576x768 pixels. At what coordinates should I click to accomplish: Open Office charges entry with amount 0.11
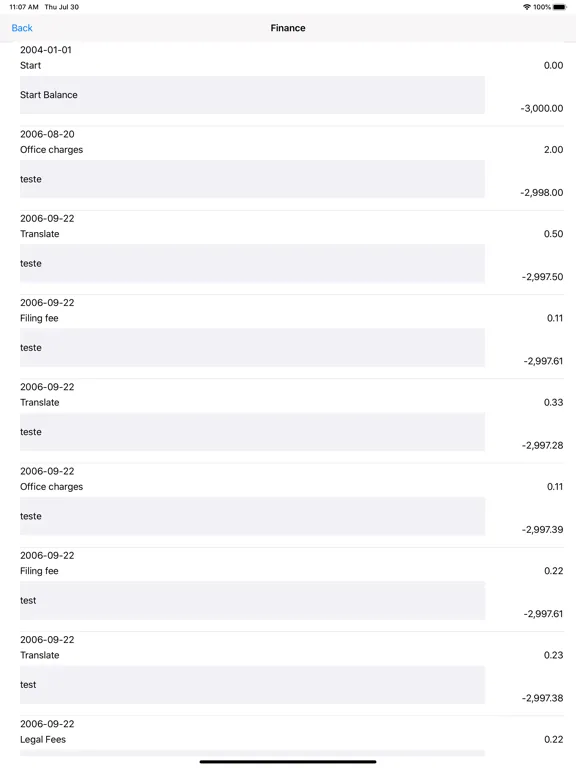(x=291, y=505)
